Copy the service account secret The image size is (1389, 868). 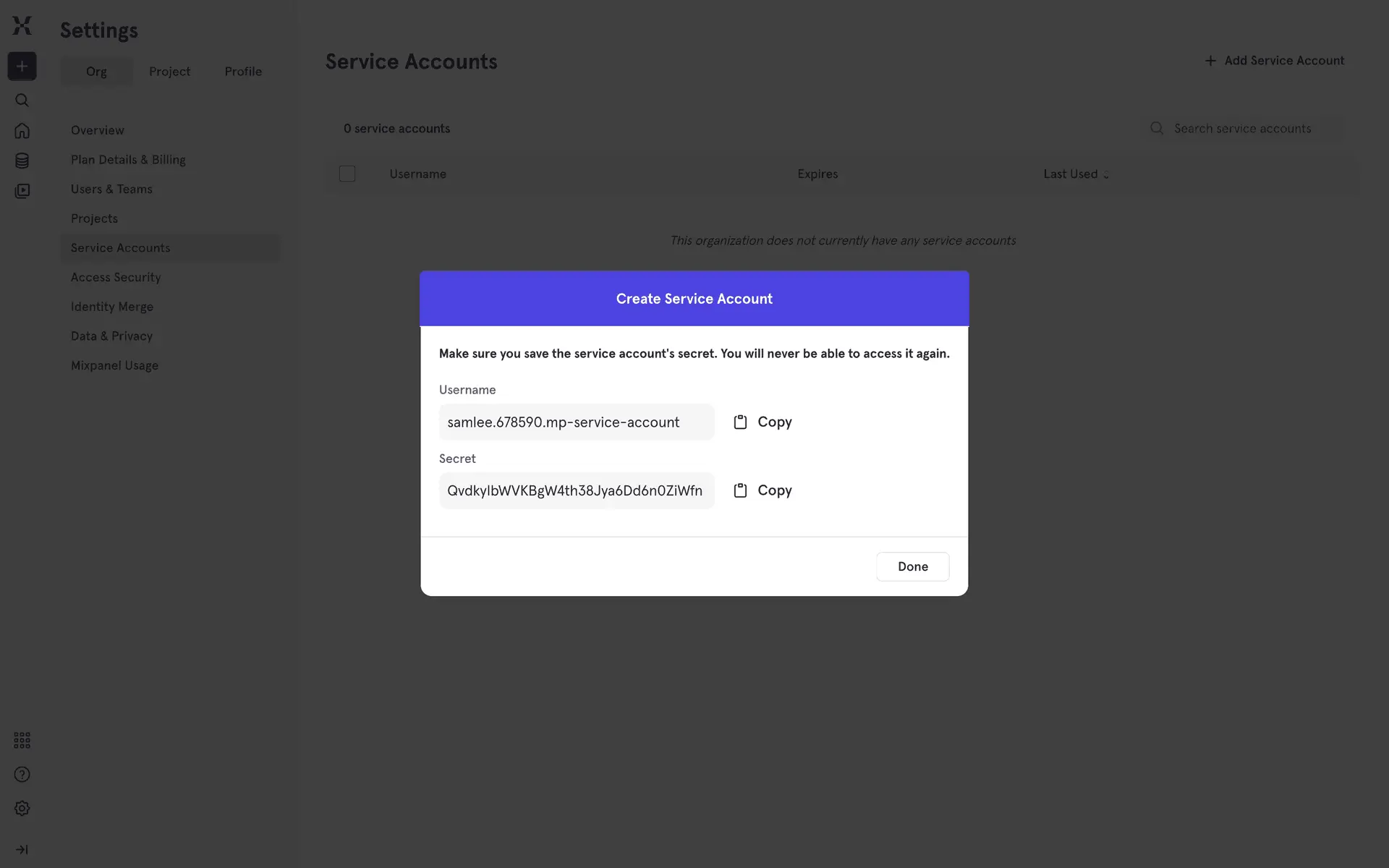tap(763, 490)
